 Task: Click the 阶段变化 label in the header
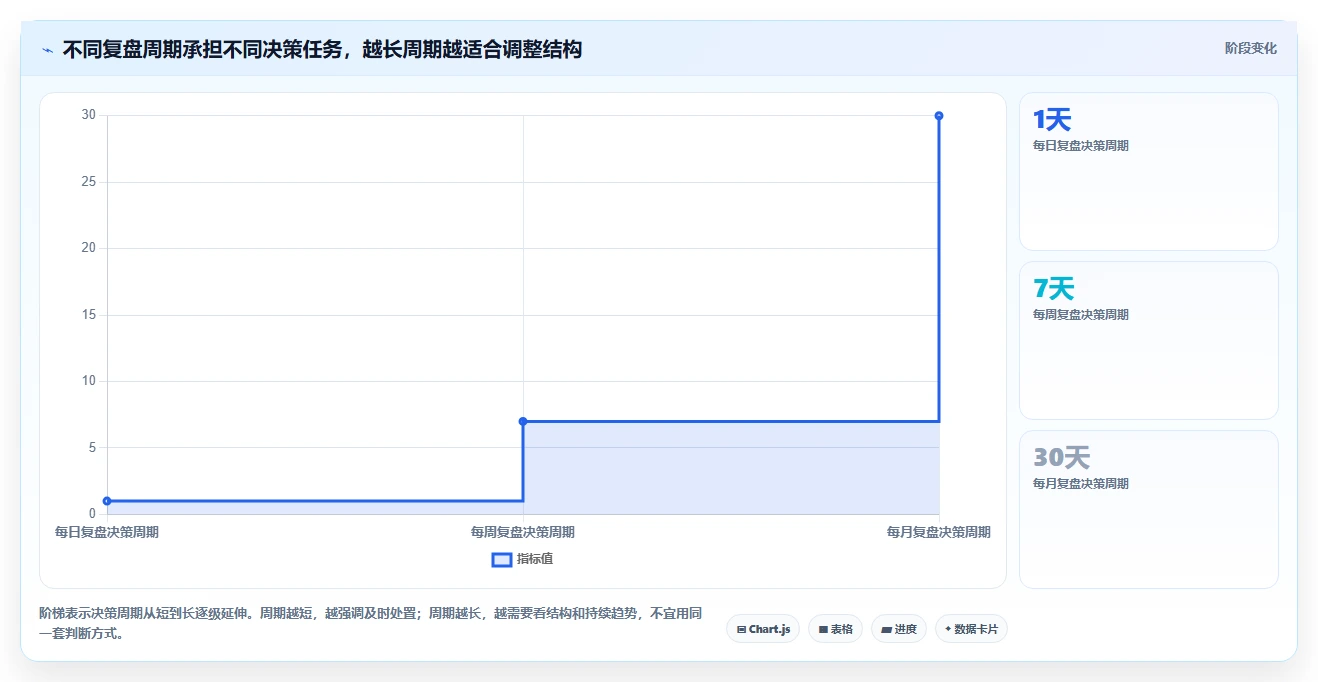1250,48
